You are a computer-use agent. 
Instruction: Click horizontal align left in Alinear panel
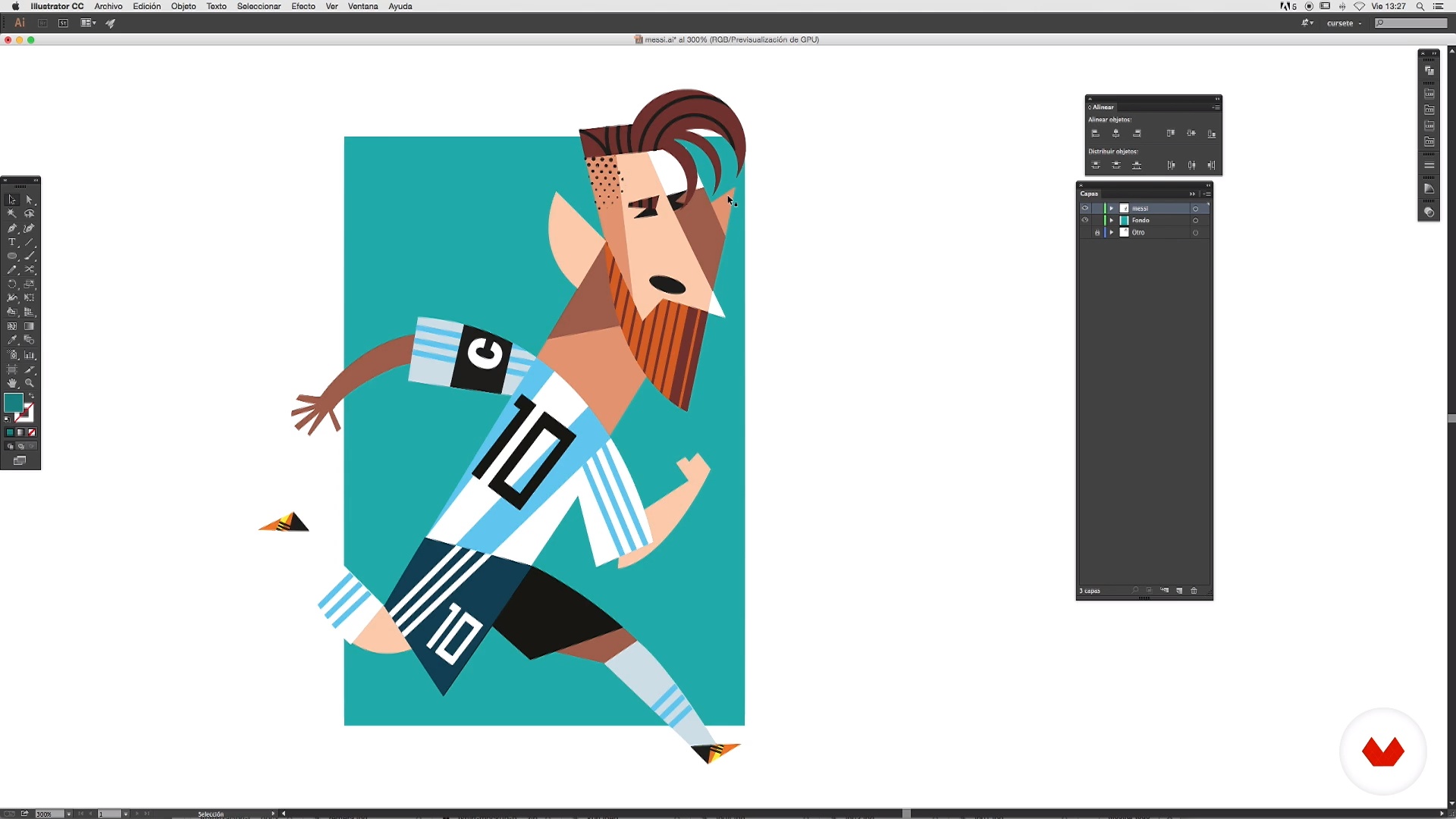coord(1095,133)
